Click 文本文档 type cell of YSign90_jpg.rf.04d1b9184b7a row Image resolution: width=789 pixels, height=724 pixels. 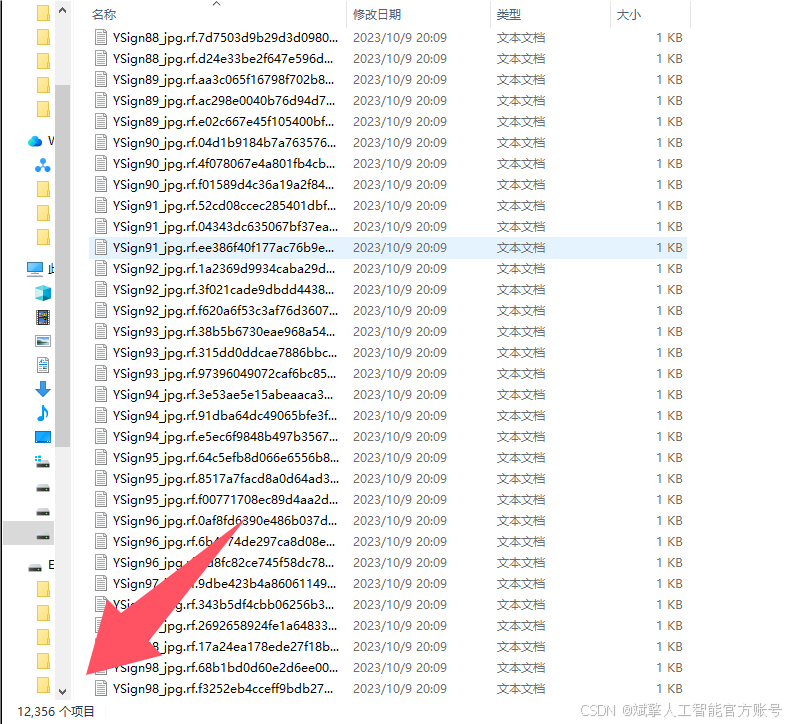point(521,143)
